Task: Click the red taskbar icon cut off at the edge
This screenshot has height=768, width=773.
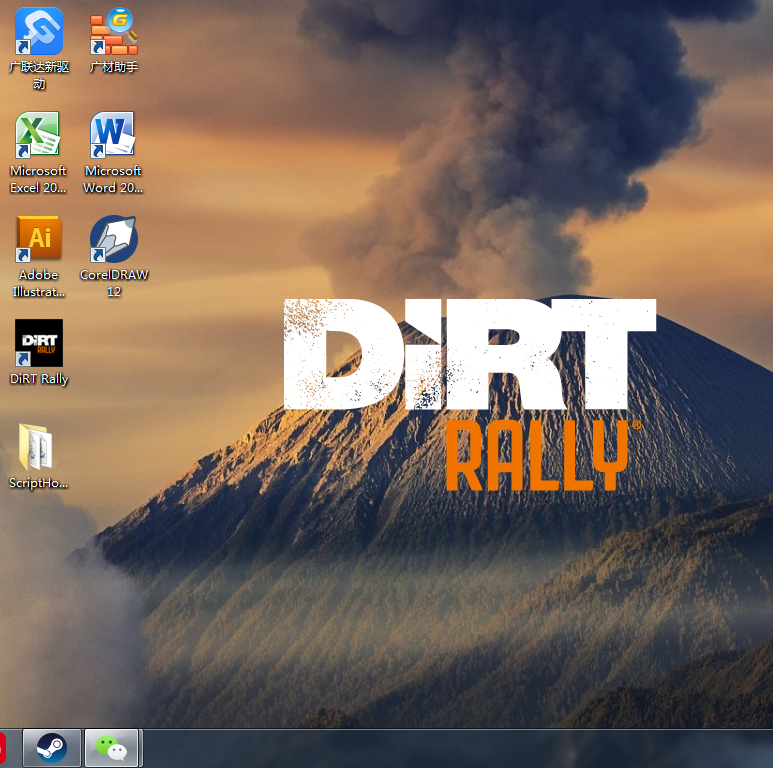Action: pos(2,748)
